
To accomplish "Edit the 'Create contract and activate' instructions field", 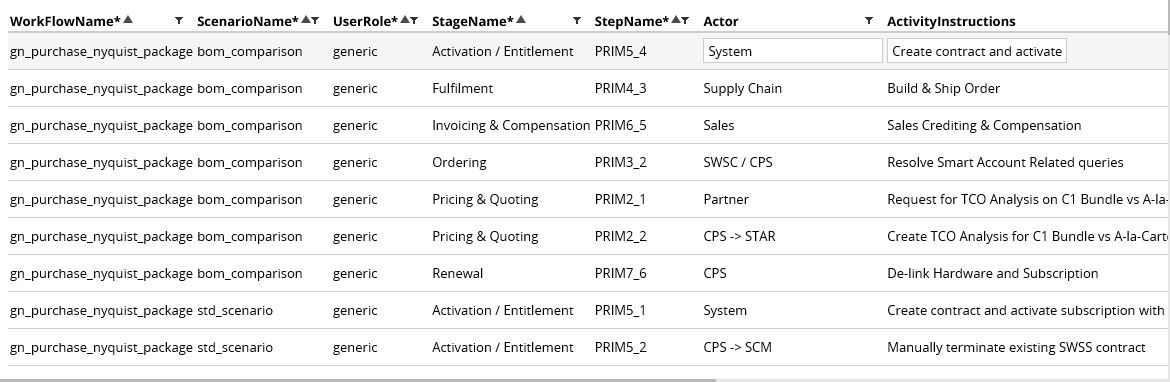I will (x=977, y=51).
